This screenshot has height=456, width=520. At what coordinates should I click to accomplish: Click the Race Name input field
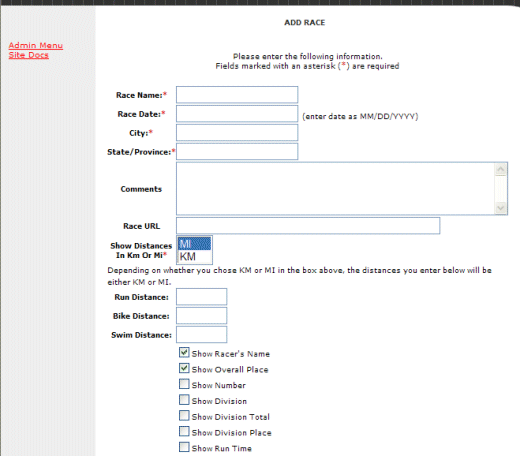pos(237,95)
